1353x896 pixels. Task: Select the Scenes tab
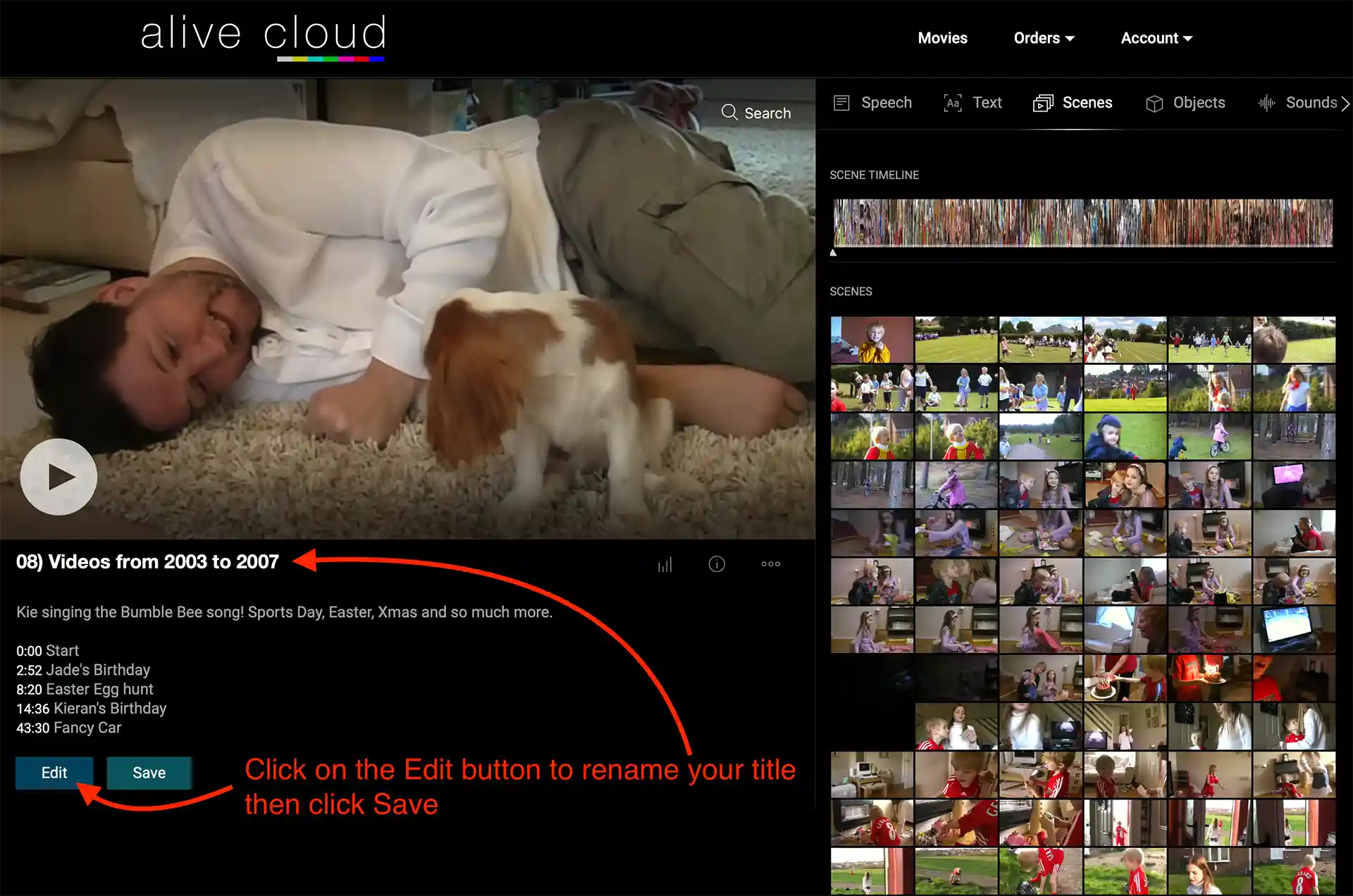tap(1073, 103)
